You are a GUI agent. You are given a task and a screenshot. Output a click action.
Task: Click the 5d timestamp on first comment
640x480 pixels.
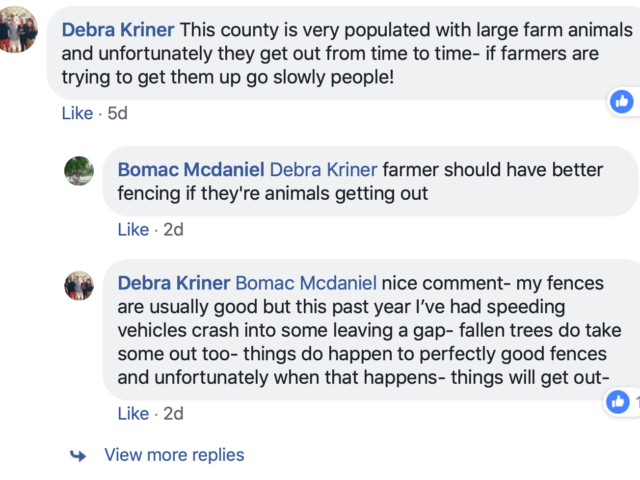tap(118, 113)
